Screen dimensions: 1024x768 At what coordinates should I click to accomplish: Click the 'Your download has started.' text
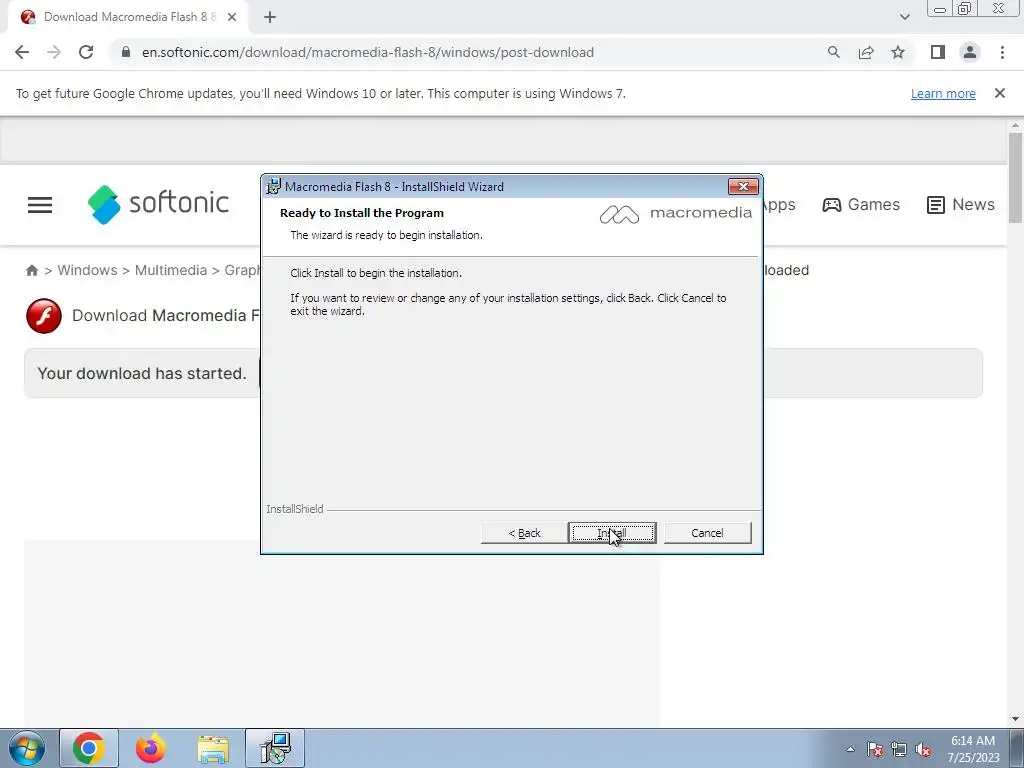142,374
